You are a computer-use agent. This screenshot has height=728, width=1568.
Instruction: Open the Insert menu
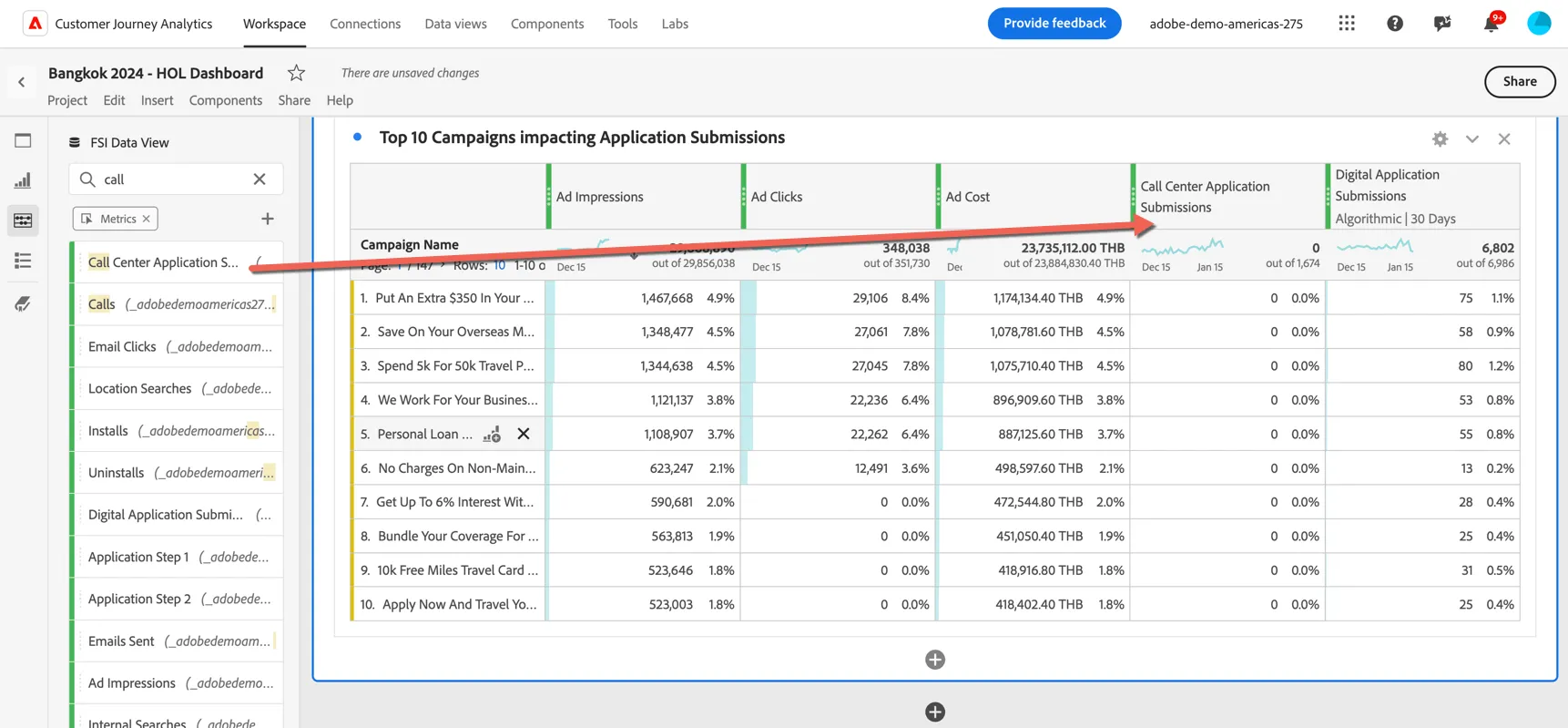pyautogui.click(x=157, y=100)
